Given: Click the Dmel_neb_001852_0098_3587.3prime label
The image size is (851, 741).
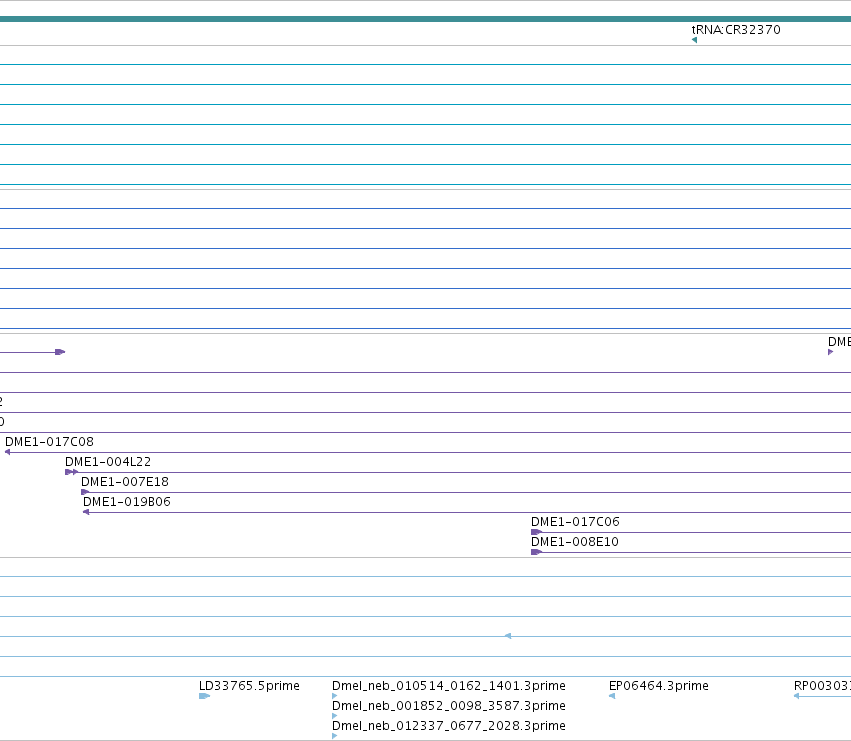Looking at the screenshot, I should (x=449, y=706).
